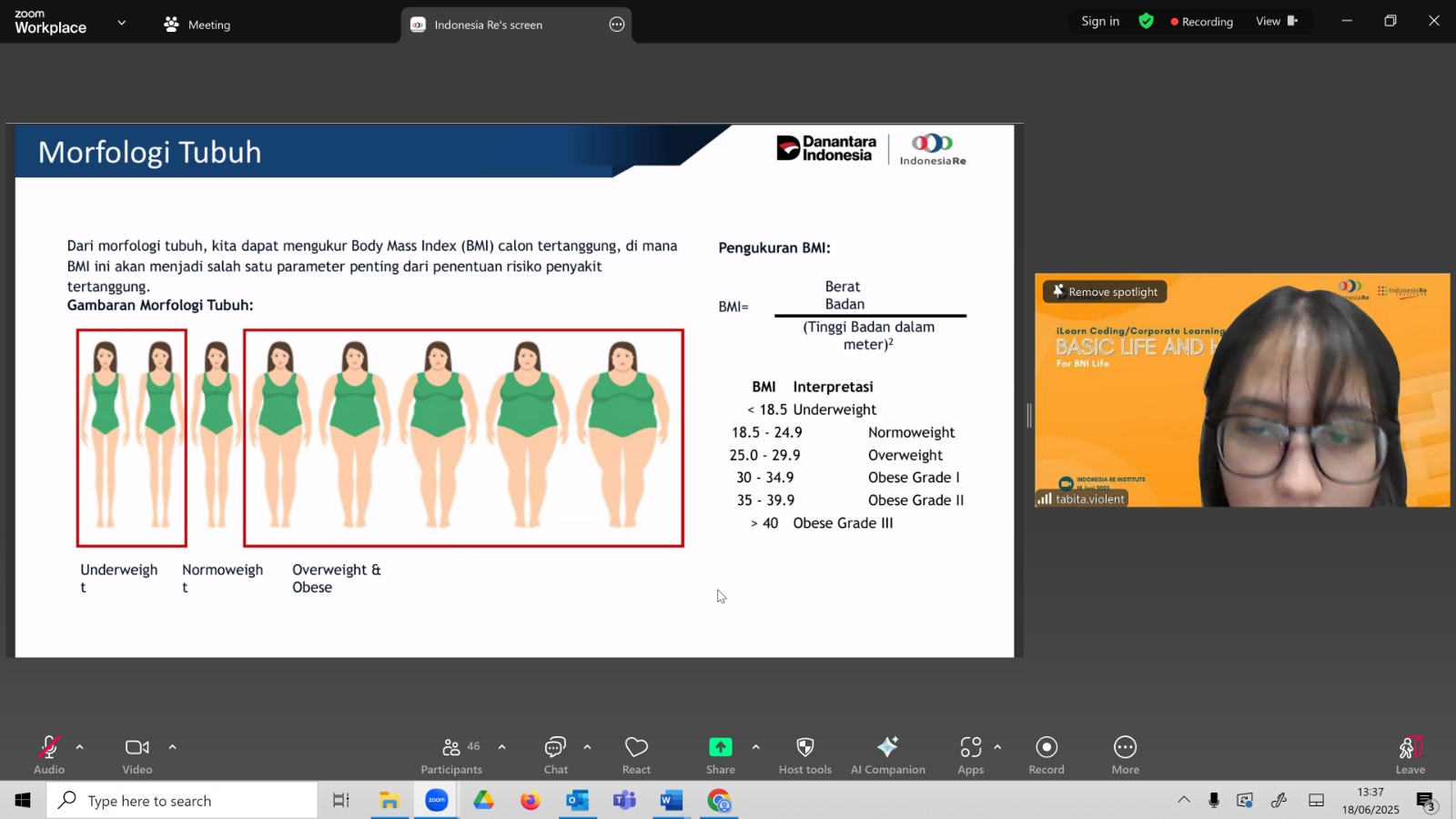Click the Windows taskbar search box
The width and height of the screenshot is (1456, 819).
(182, 801)
